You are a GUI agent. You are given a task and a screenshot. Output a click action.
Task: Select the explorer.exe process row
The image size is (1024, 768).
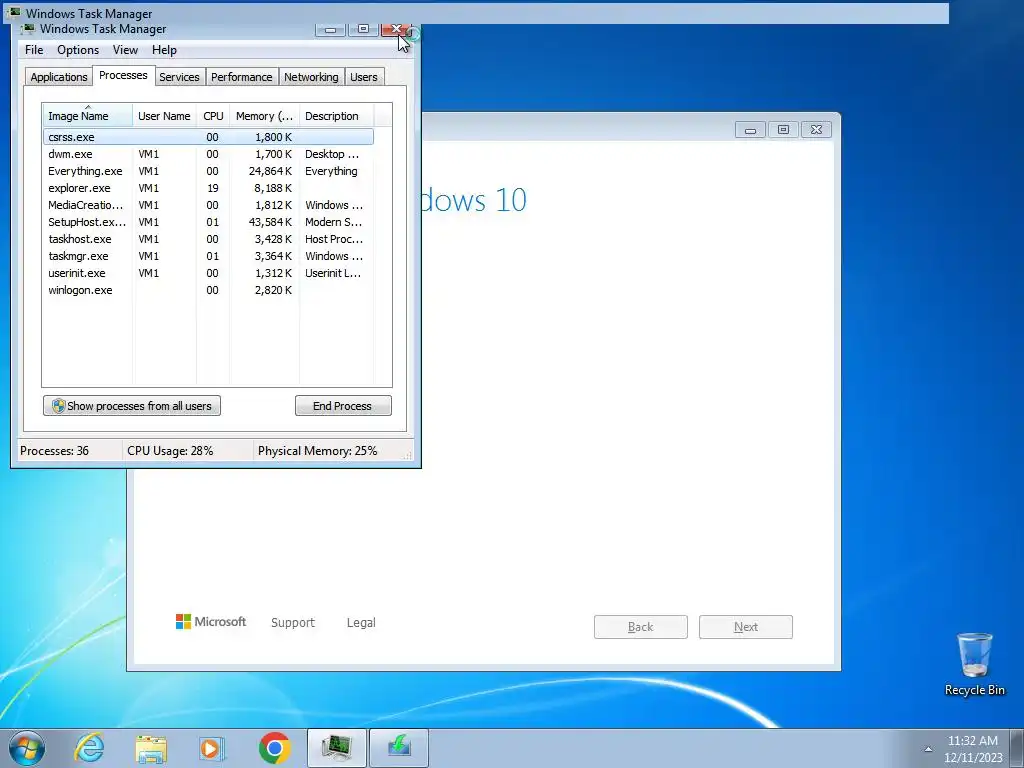click(208, 188)
